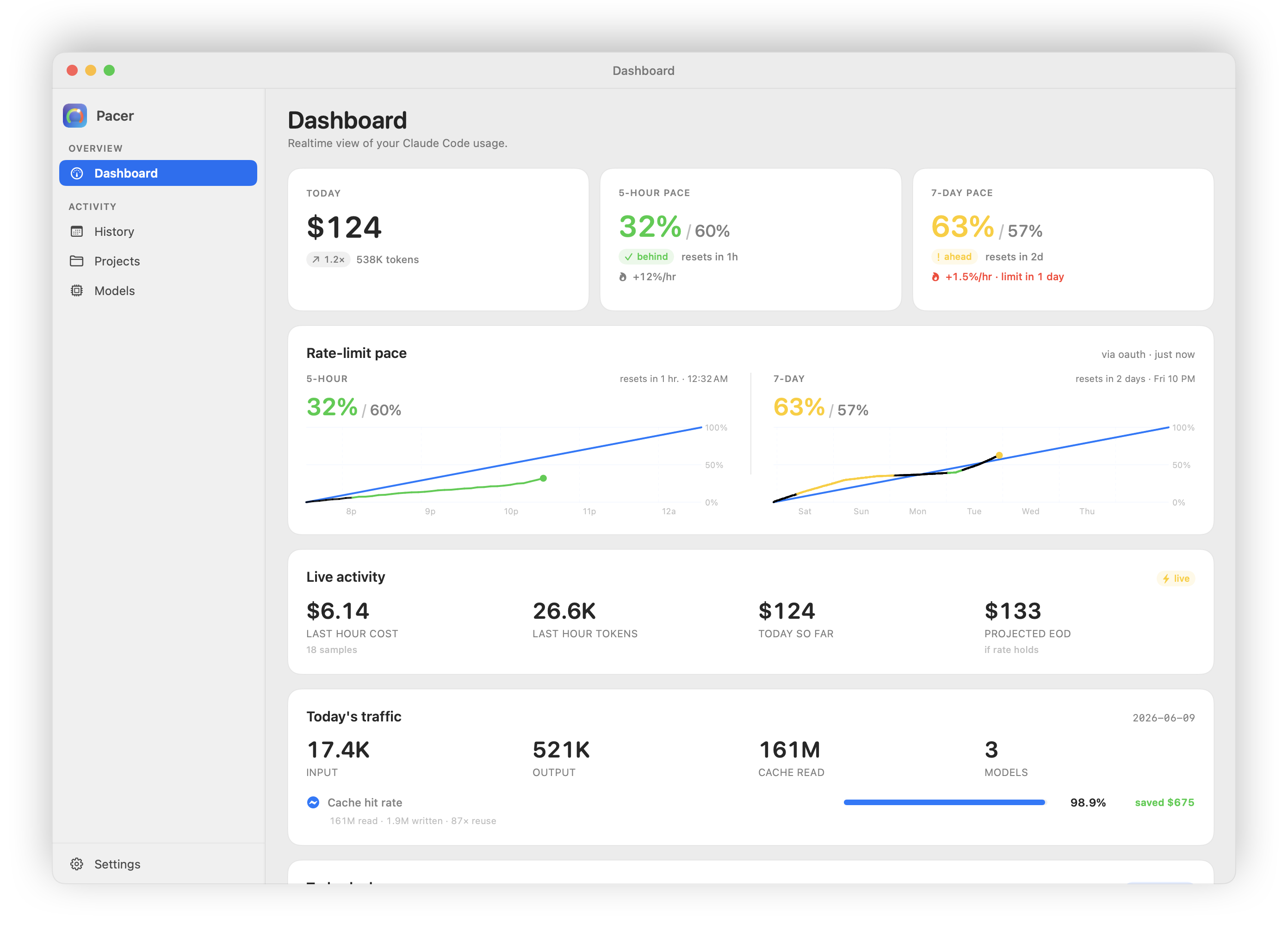Click the yellow ahead warning badge
The height and width of the screenshot is (936, 1288).
click(954, 257)
